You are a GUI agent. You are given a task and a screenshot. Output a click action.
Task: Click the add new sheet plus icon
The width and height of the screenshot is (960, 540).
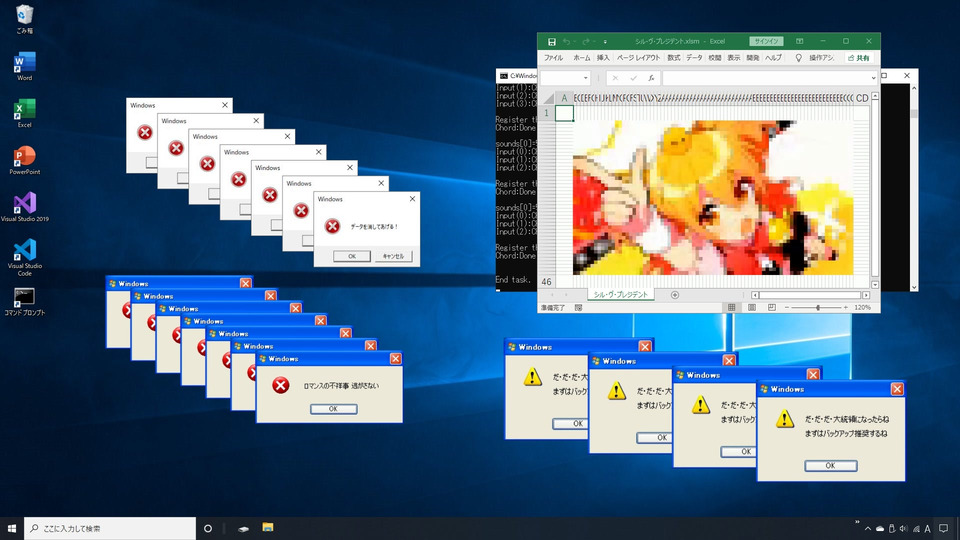pyautogui.click(x=675, y=295)
